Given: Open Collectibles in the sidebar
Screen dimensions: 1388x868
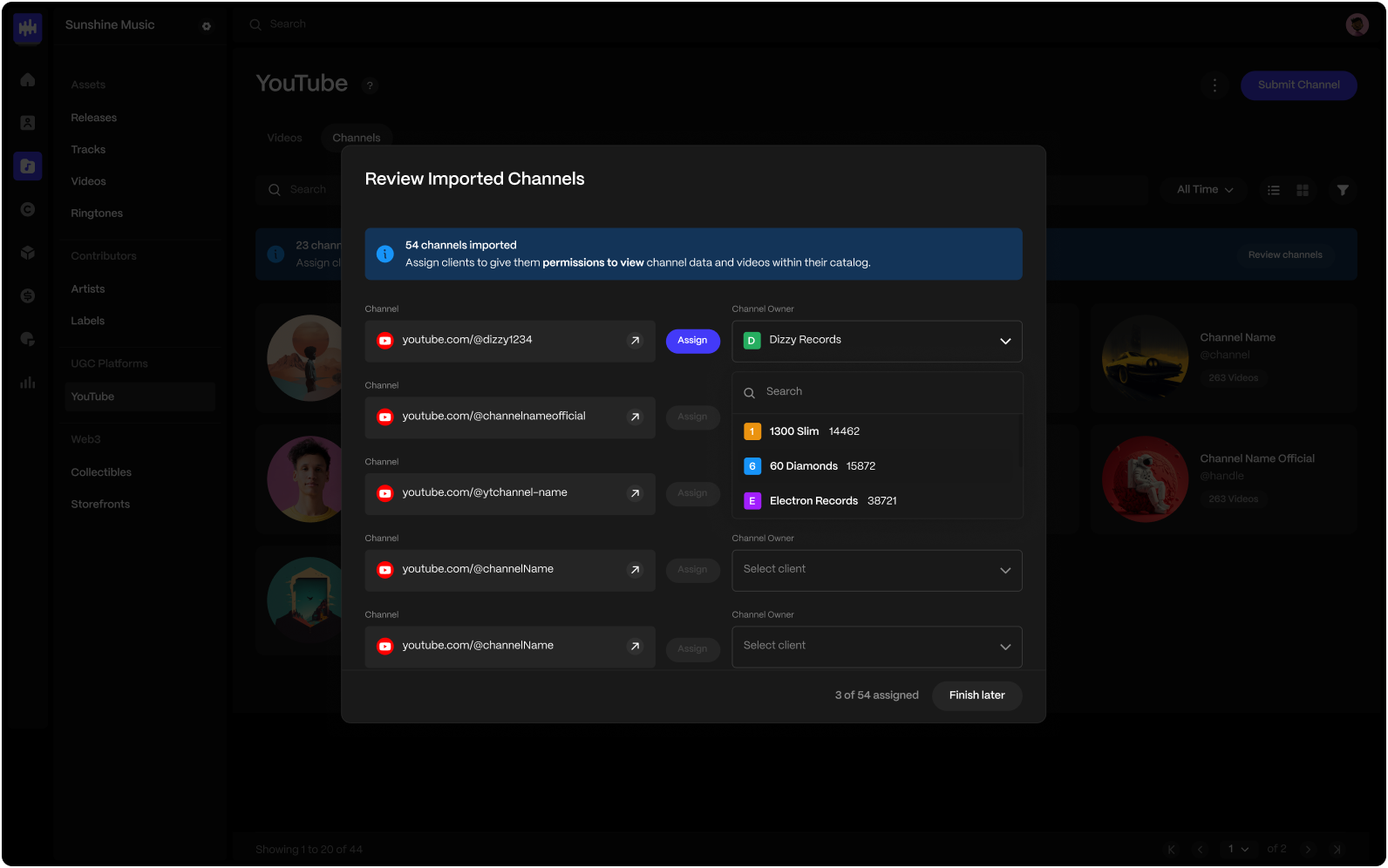Looking at the screenshot, I should [x=101, y=472].
